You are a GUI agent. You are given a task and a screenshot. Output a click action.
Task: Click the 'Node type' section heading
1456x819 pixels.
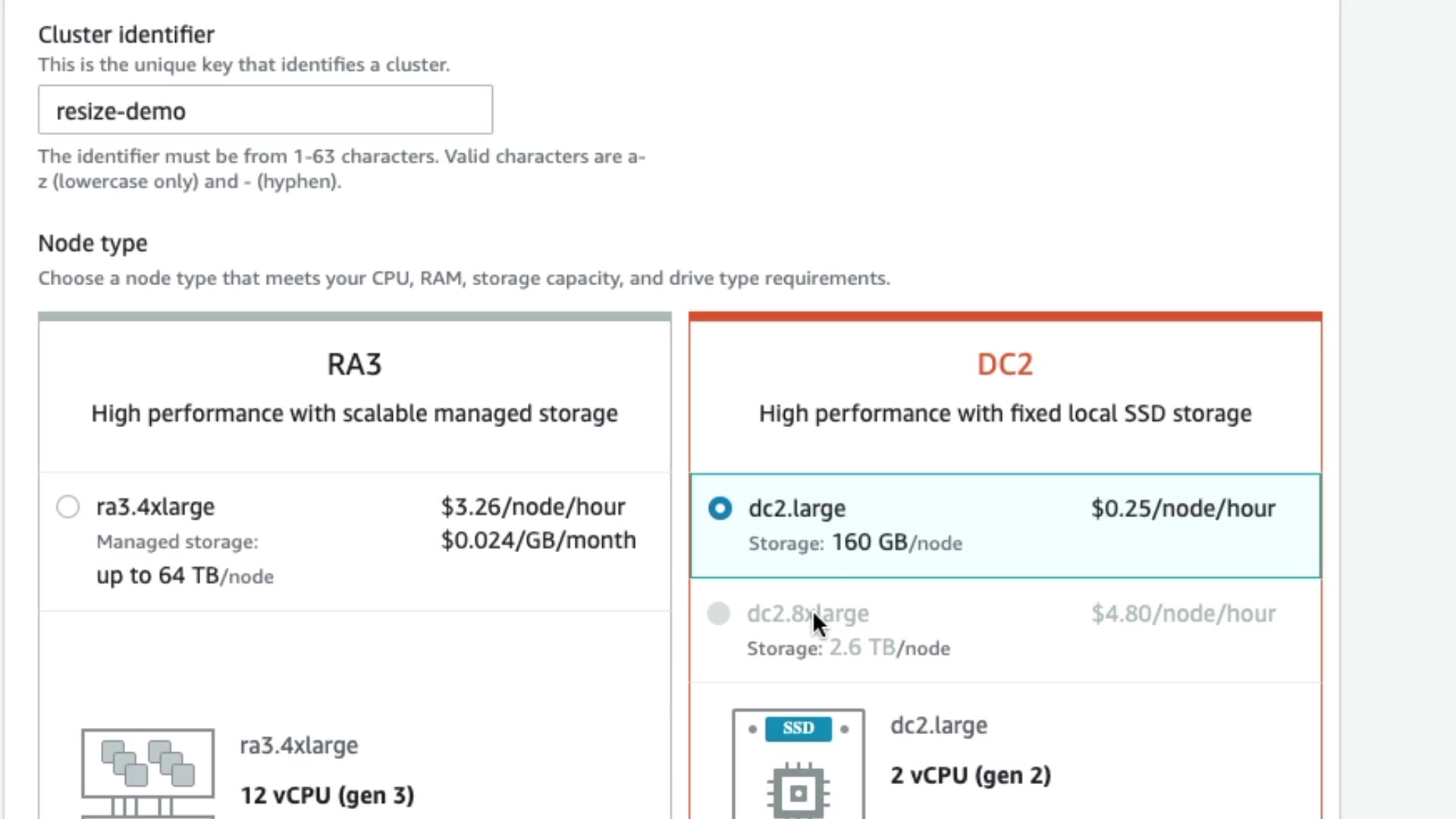click(93, 243)
